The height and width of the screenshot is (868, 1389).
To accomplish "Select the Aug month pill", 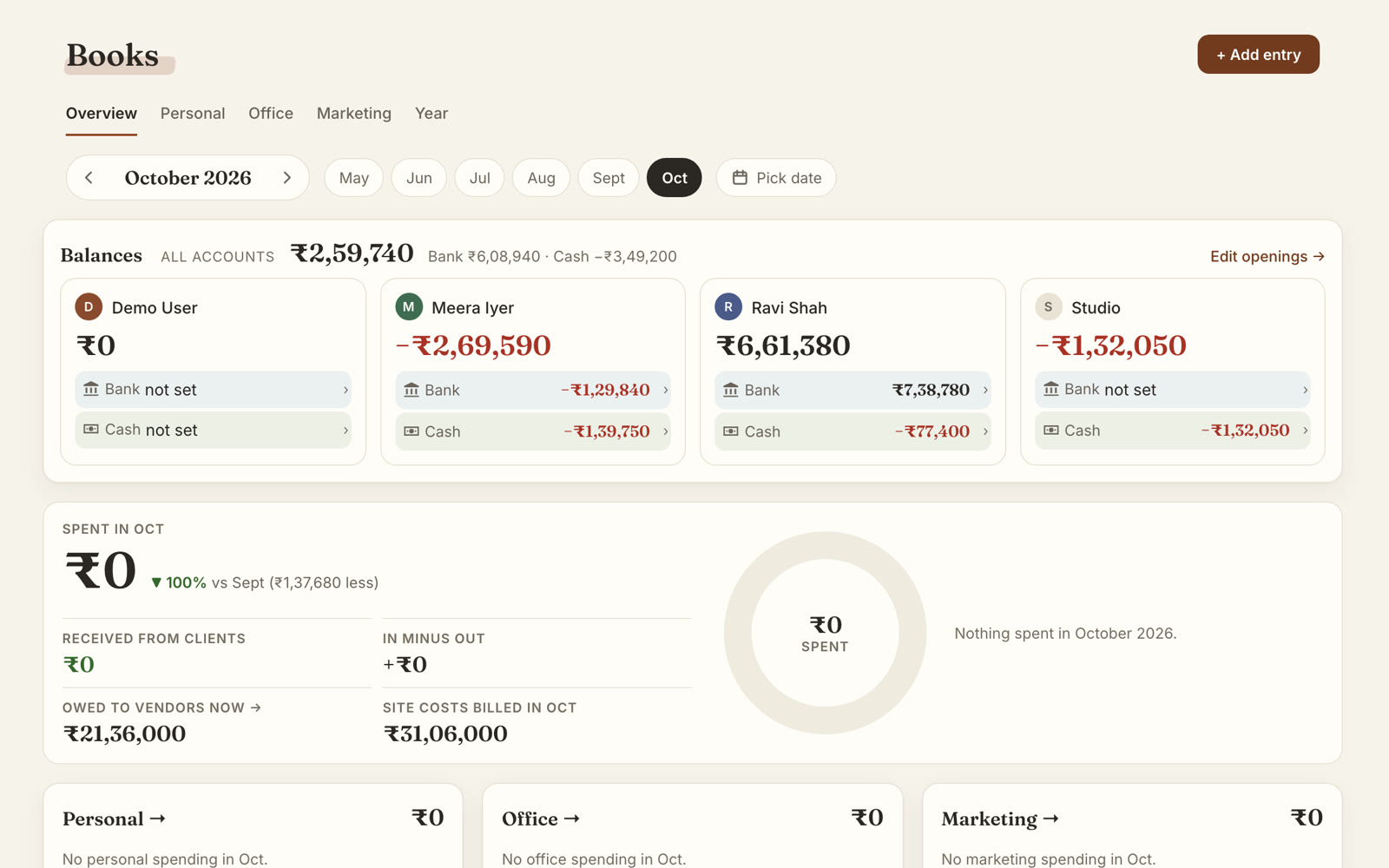I will [541, 178].
